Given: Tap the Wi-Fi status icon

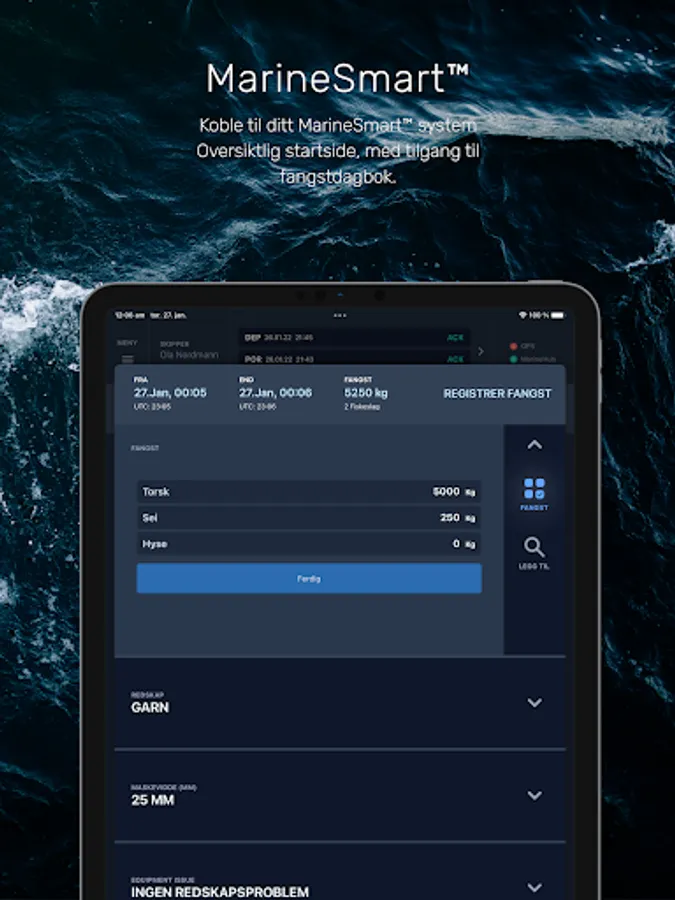Looking at the screenshot, I should point(522,315).
